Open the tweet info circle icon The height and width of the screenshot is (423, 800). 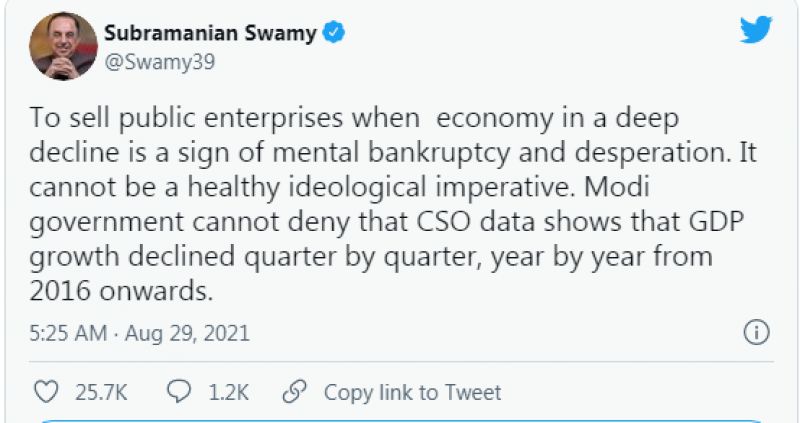[x=758, y=332]
